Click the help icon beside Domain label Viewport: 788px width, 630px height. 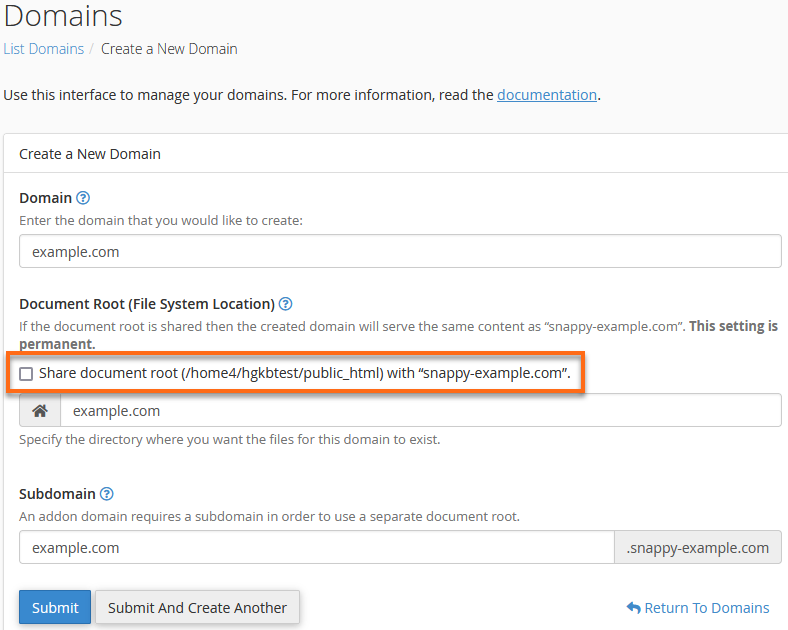click(83, 198)
